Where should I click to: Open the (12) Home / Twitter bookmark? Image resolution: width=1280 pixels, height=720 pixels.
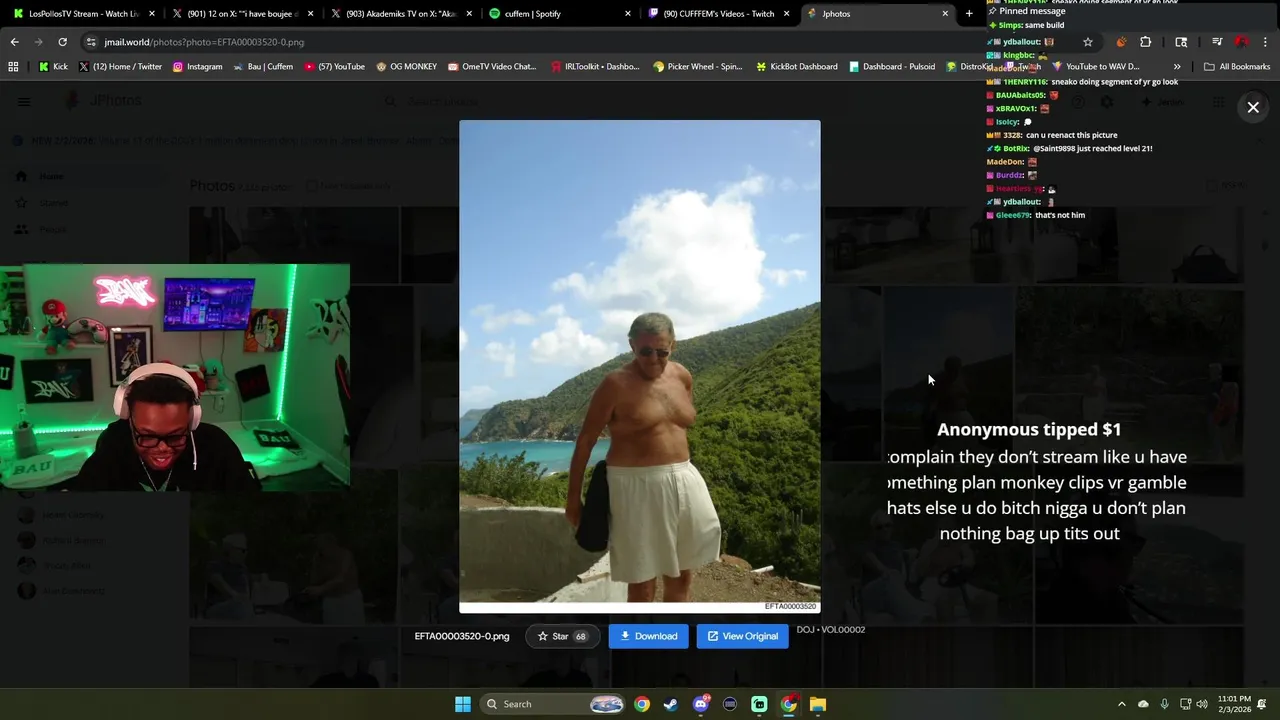(x=120, y=67)
